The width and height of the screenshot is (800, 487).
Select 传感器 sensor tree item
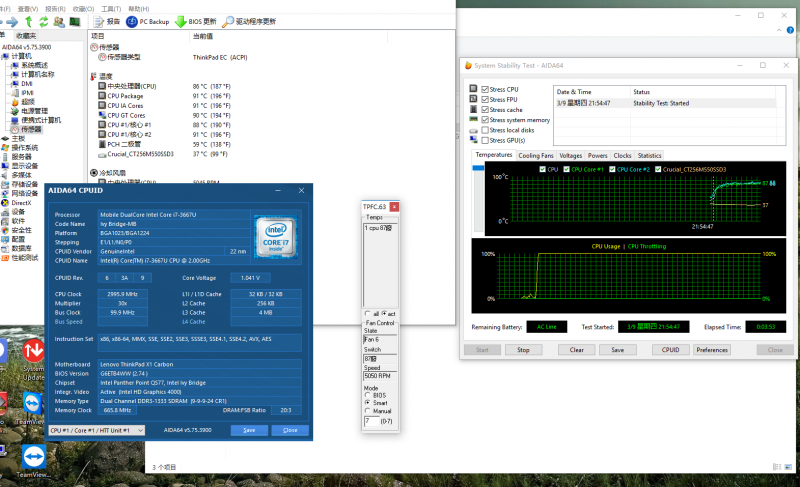pos(31,130)
